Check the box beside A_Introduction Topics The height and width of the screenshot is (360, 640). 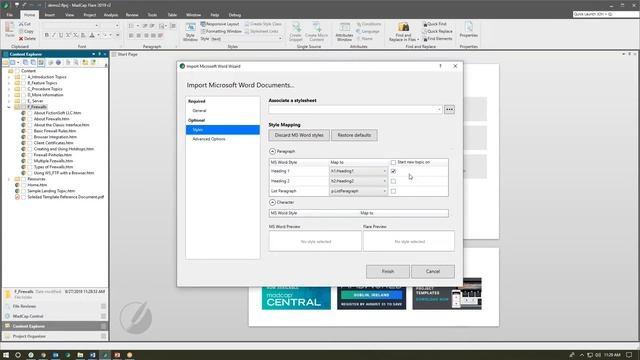(23, 77)
